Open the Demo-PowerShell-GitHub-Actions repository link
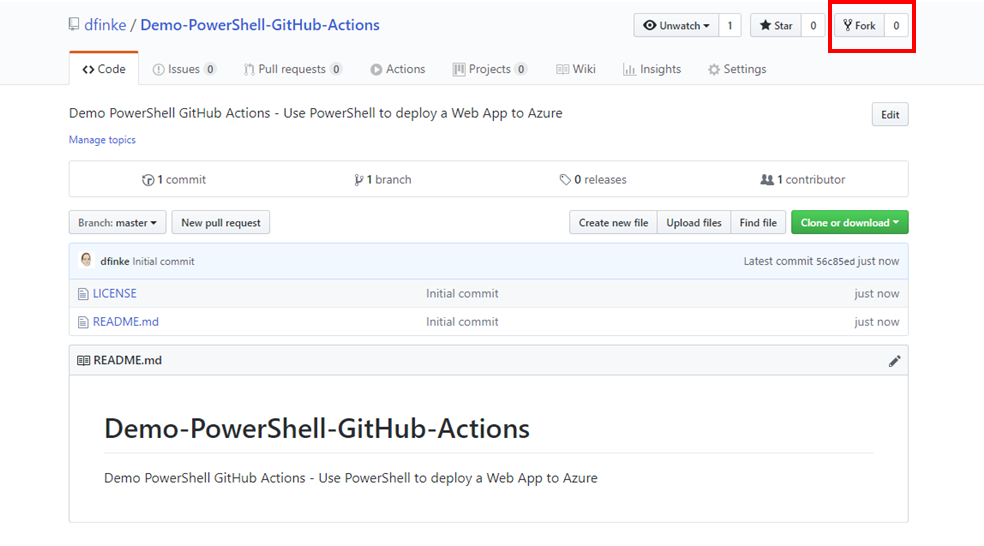 point(260,25)
